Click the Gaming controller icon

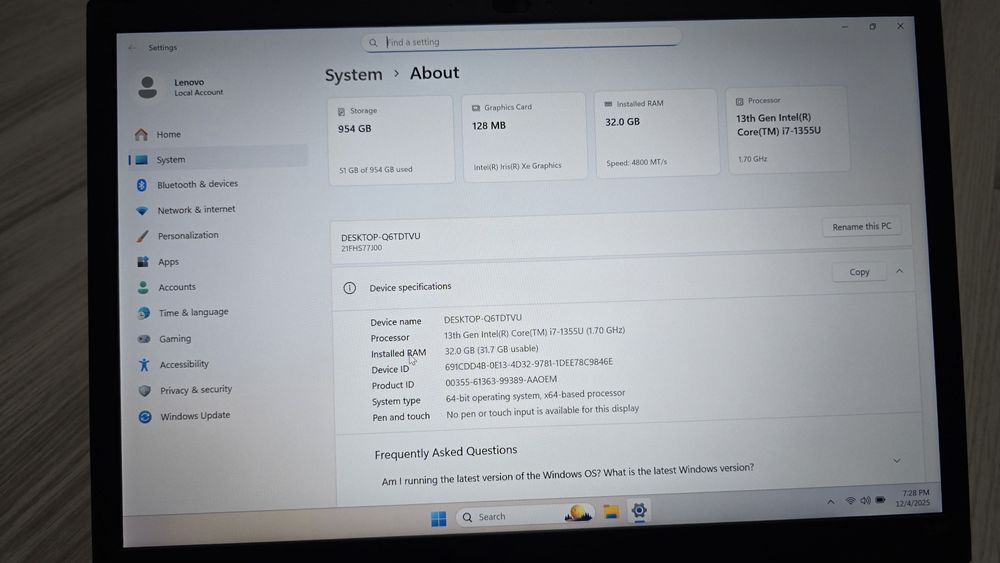coord(144,339)
